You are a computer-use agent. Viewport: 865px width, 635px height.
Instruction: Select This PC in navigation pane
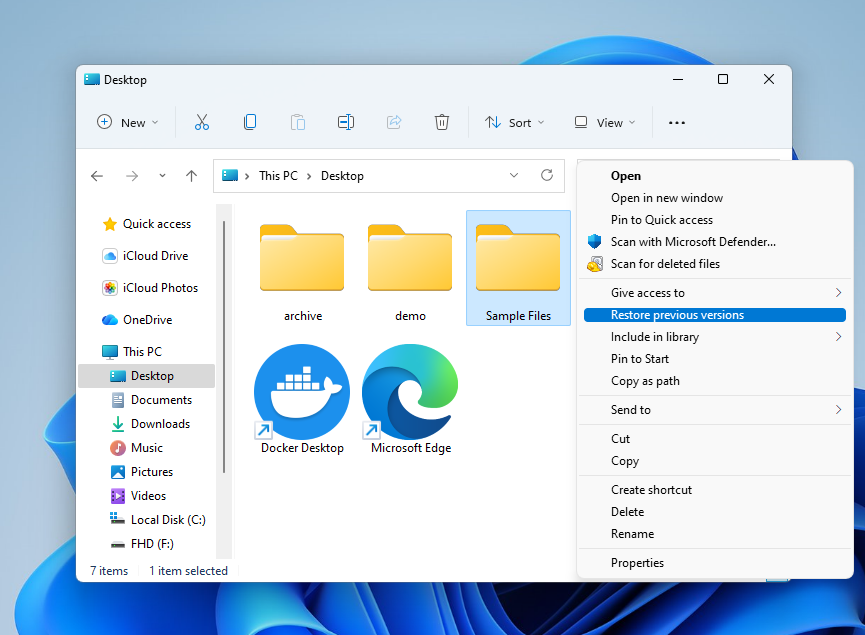pos(132,351)
